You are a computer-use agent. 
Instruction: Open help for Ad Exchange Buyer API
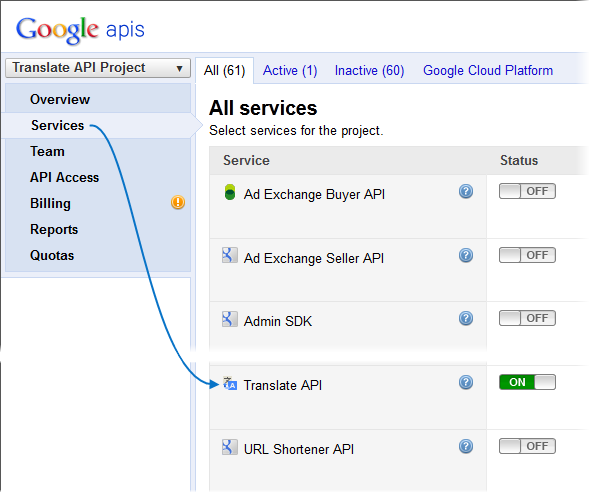tap(466, 191)
